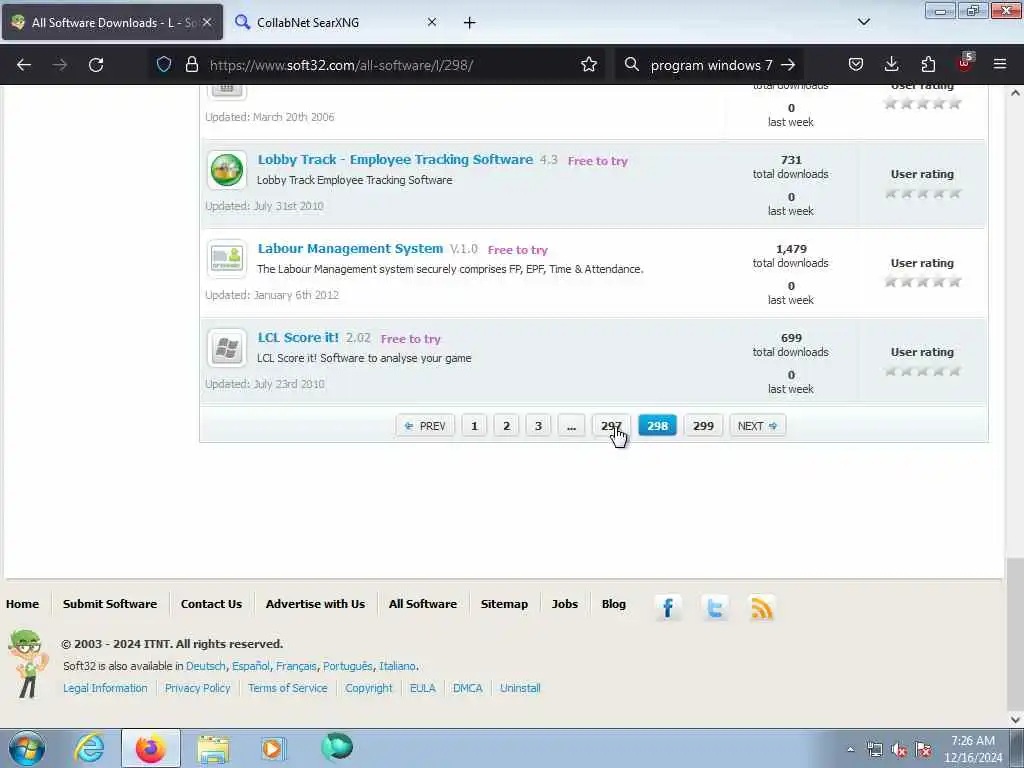Click the current page 298 button
1024x768 pixels.
pyautogui.click(x=657, y=426)
